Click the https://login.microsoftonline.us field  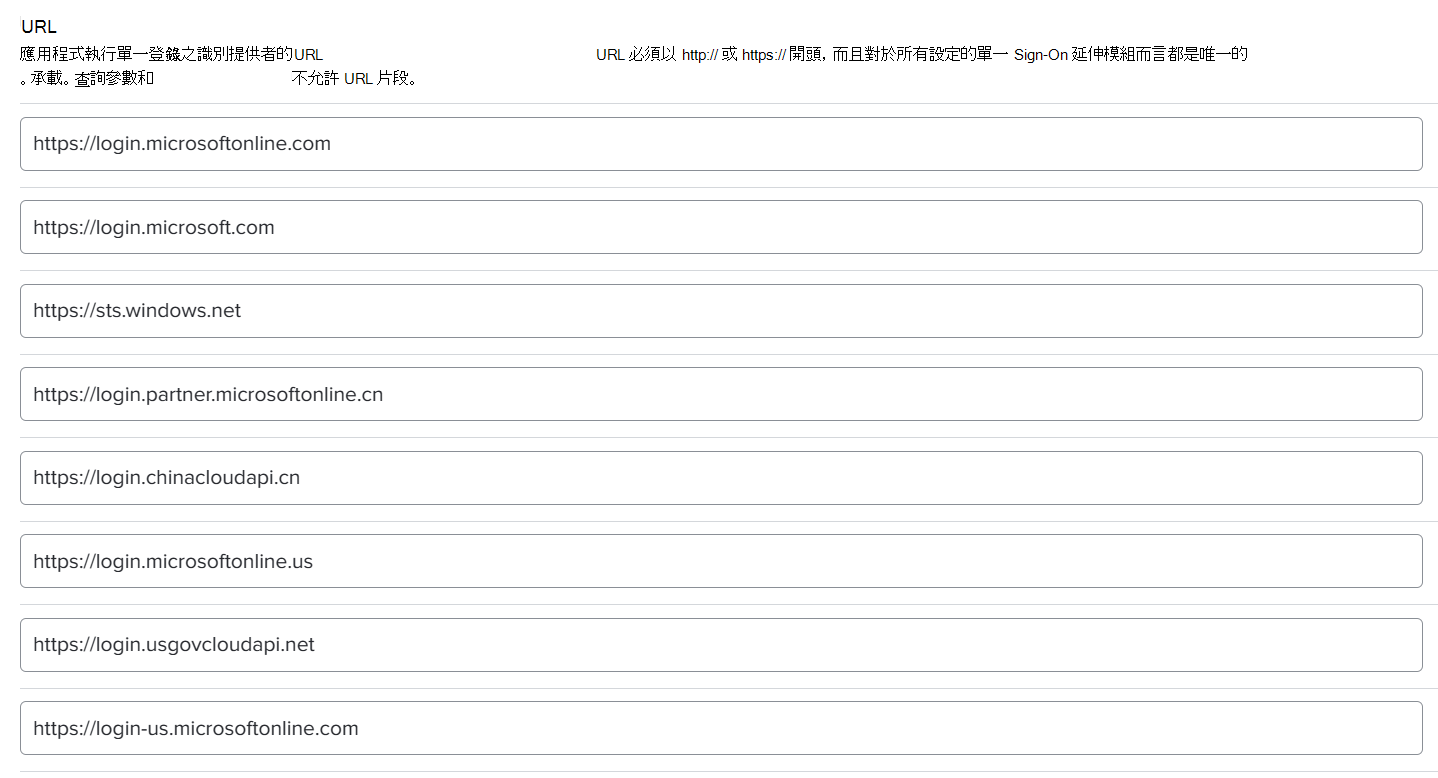(721, 561)
